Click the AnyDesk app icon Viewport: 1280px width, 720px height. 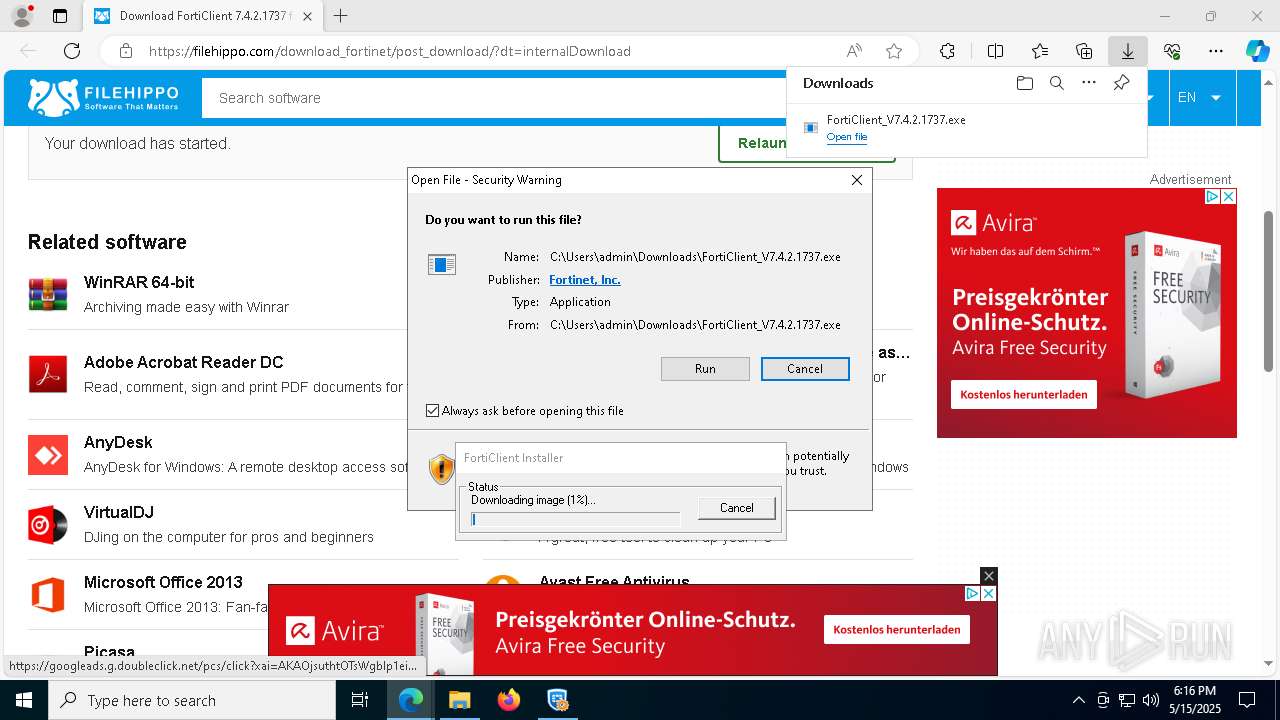click(x=48, y=455)
